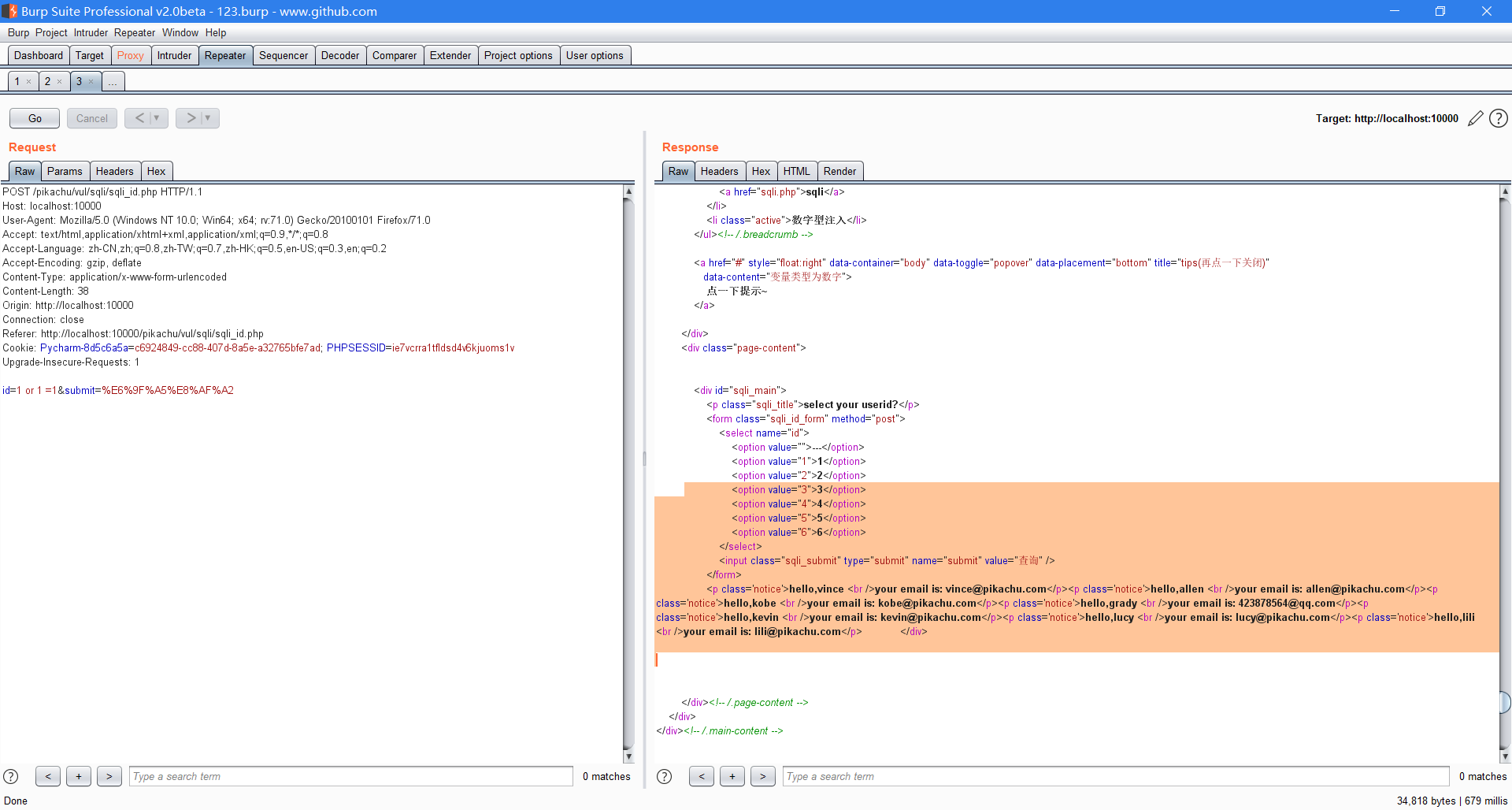Select the response Raw tab
1512x810 pixels.
click(x=679, y=171)
